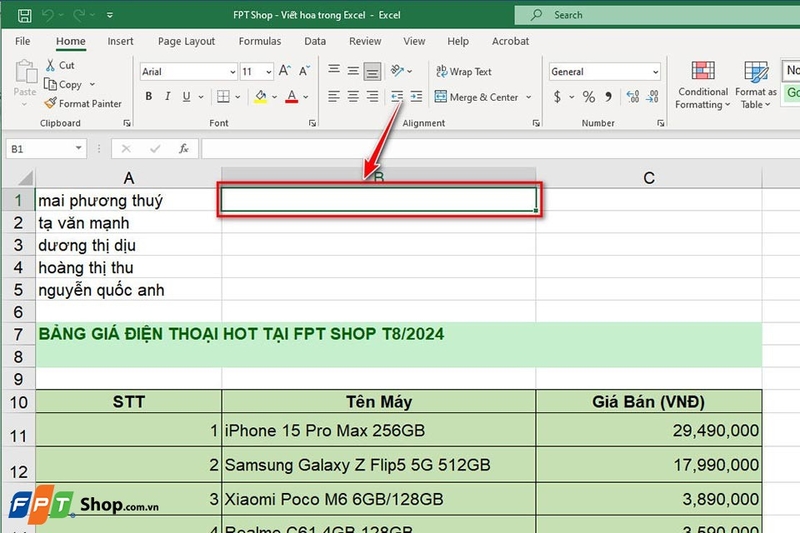Select Bottom Align icon
The image size is (800, 533).
click(x=372, y=71)
